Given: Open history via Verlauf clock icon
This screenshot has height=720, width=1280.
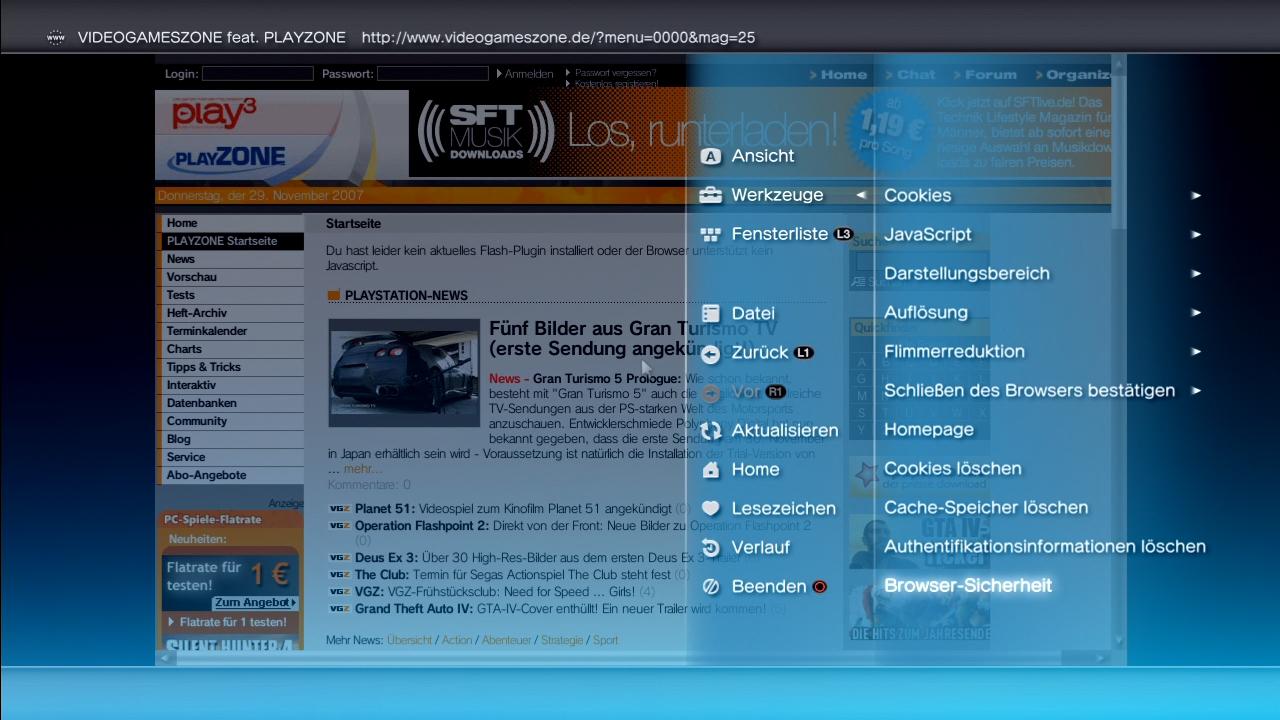Looking at the screenshot, I should [x=710, y=547].
